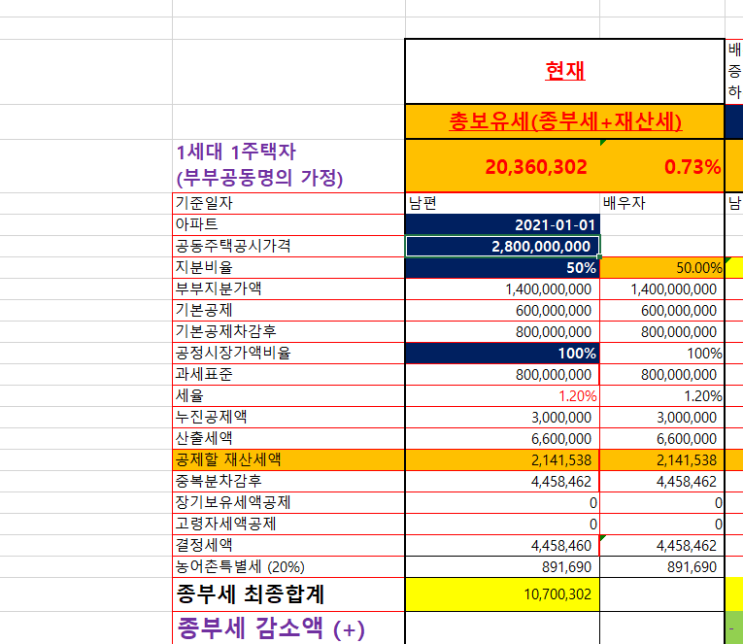Click the '기본공제' row label
The height and width of the screenshot is (644, 743).
288,310
